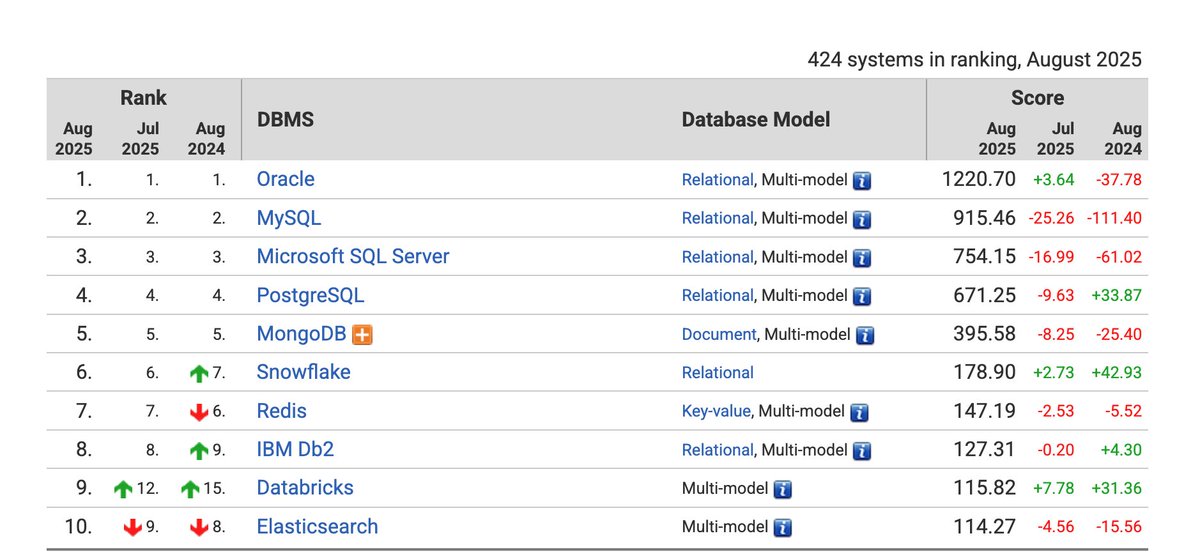The width and height of the screenshot is (1200, 552).
Task: Open the MySQL DBMS link
Action: (x=289, y=218)
